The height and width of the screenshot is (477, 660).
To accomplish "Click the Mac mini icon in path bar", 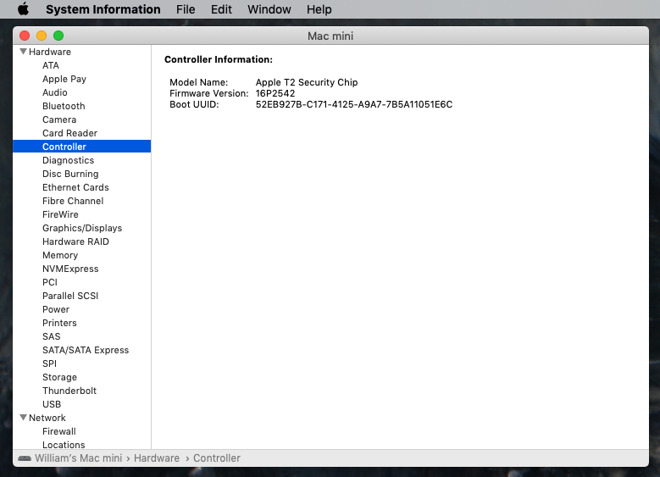I will coord(24,458).
